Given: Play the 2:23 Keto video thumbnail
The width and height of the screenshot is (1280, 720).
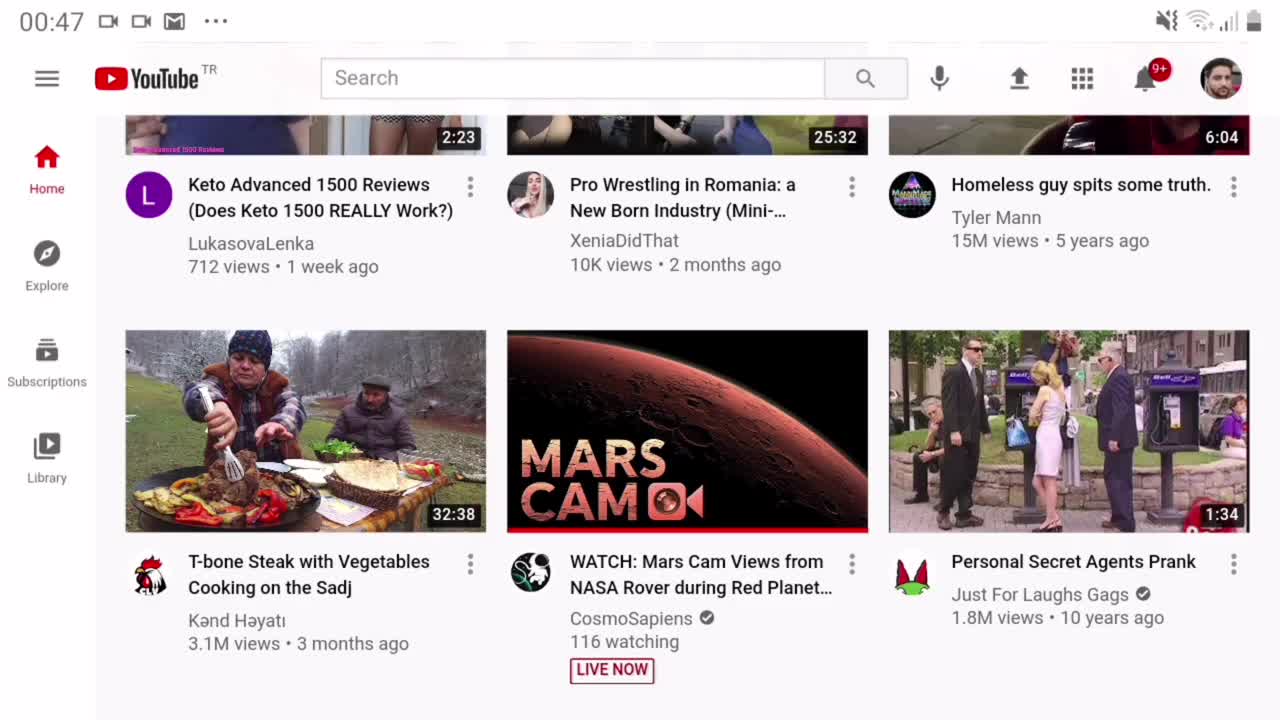Looking at the screenshot, I should pyautogui.click(x=305, y=135).
